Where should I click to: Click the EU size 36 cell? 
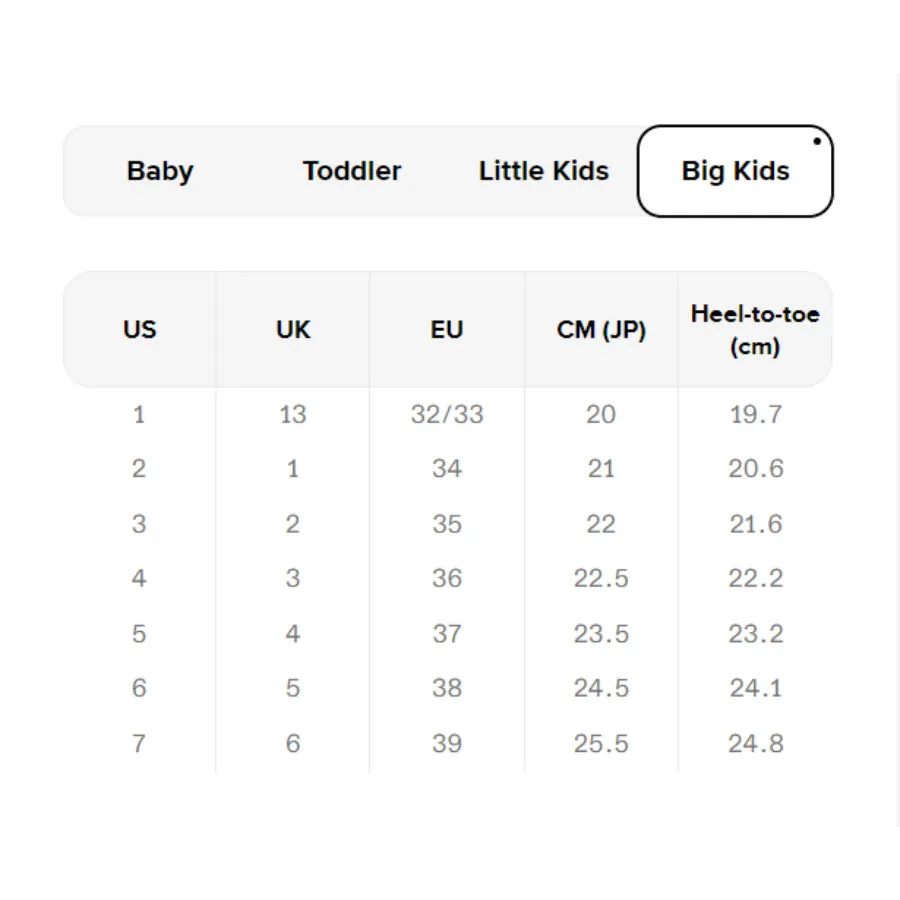[447, 578]
